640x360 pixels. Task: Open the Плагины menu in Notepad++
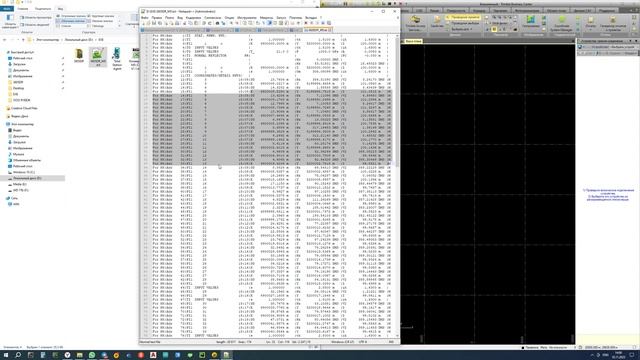(296, 18)
